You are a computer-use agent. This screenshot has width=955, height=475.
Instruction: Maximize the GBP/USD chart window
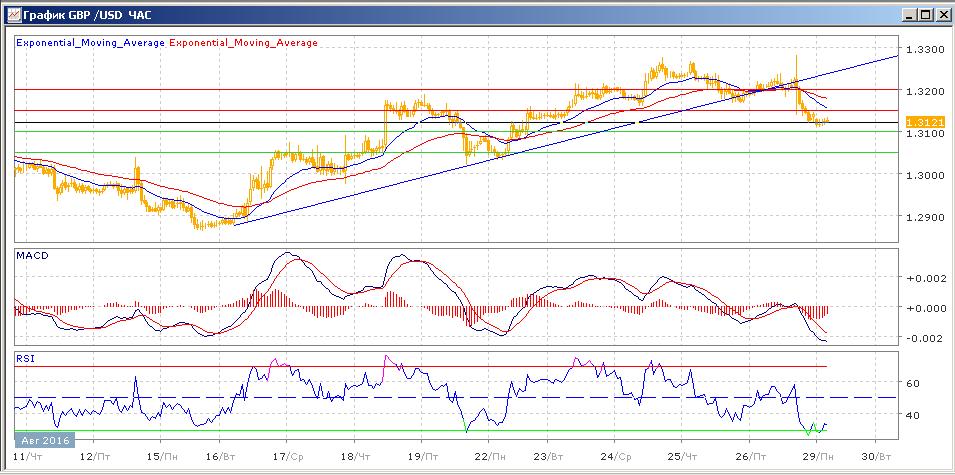[x=924, y=14]
